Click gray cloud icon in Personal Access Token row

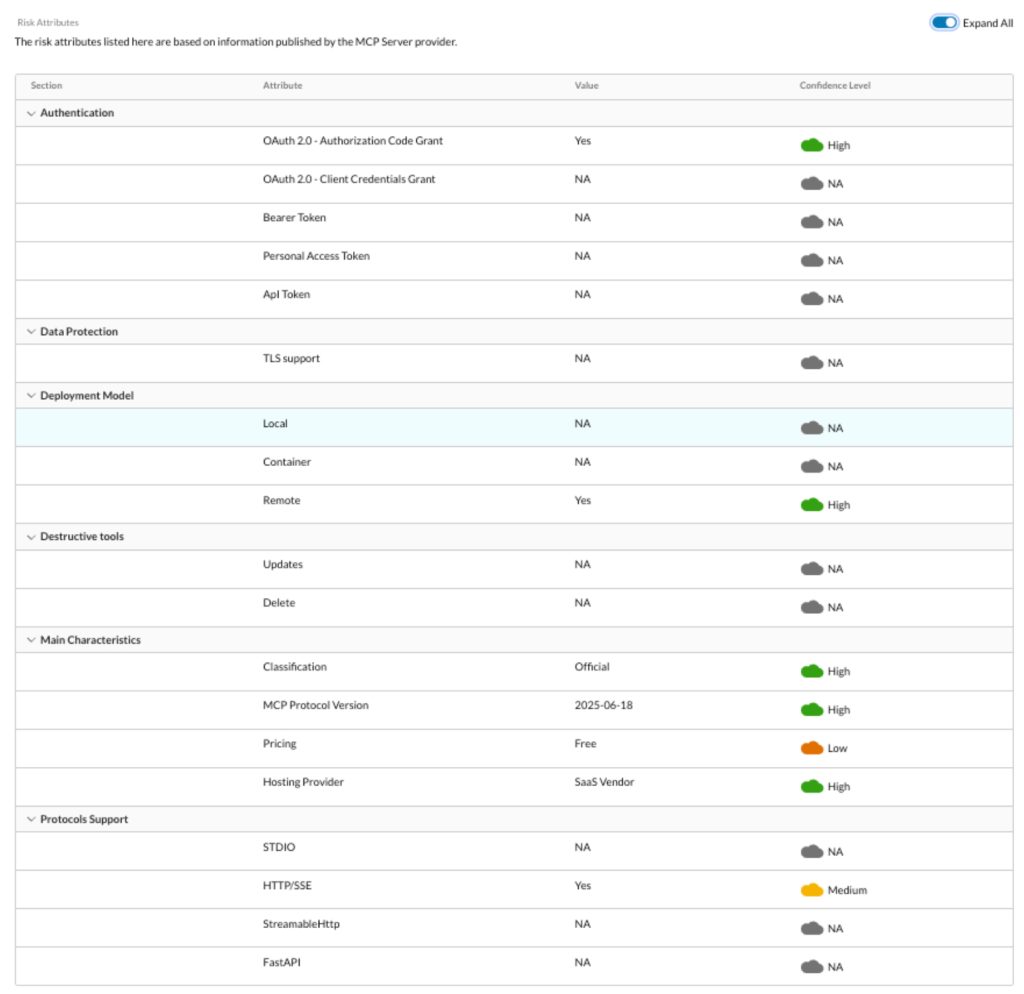tap(812, 261)
